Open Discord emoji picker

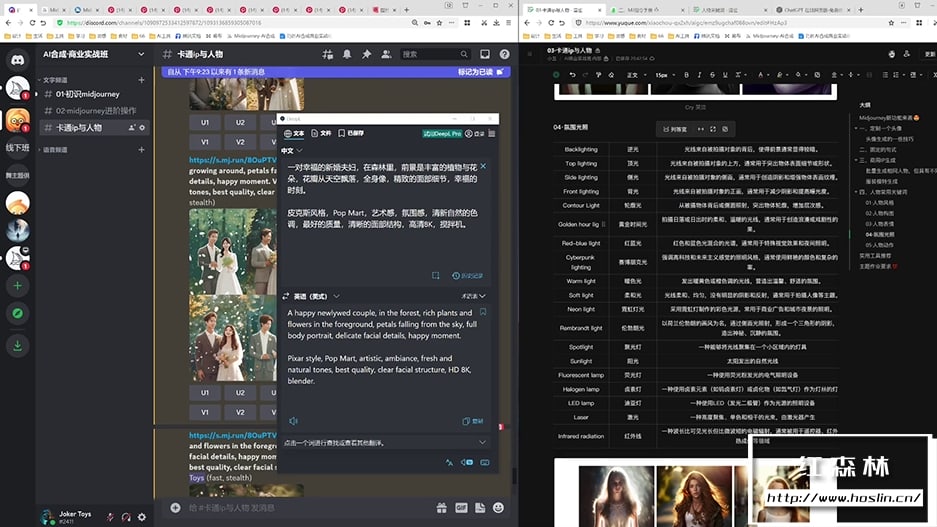pyautogui.click(x=498, y=507)
